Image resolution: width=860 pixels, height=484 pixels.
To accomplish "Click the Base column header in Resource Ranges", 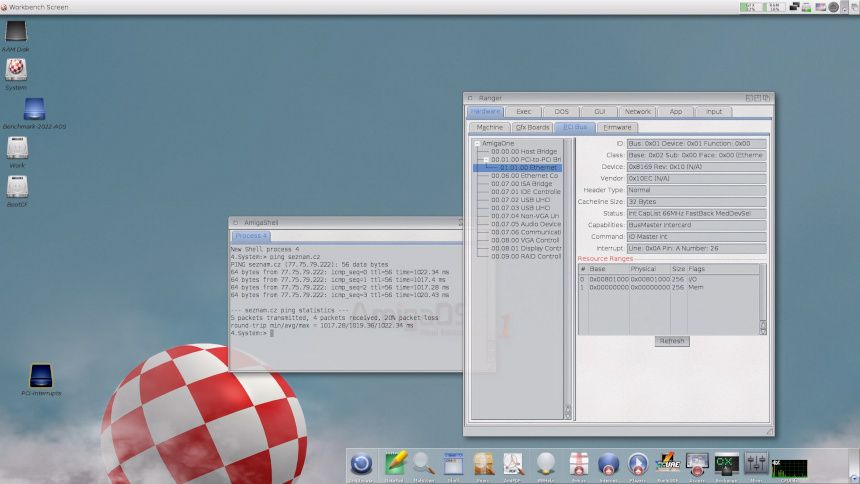I will pyautogui.click(x=608, y=269).
